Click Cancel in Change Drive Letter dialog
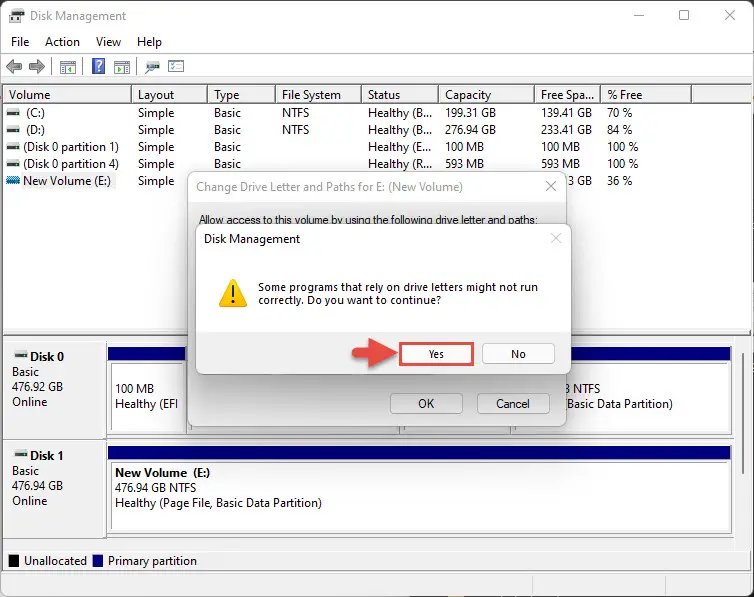 tap(513, 404)
